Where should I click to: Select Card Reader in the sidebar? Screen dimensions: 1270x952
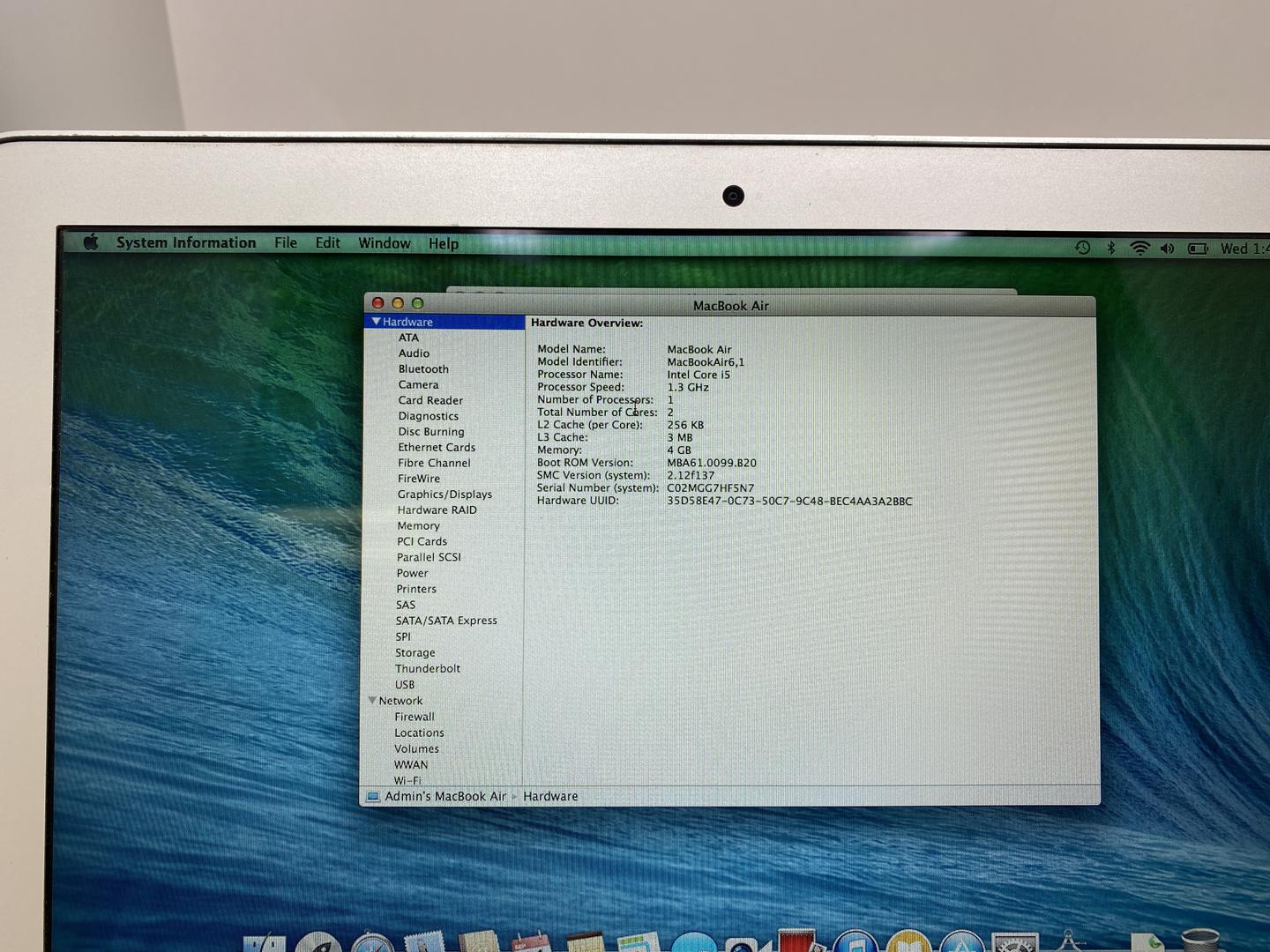click(430, 400)
